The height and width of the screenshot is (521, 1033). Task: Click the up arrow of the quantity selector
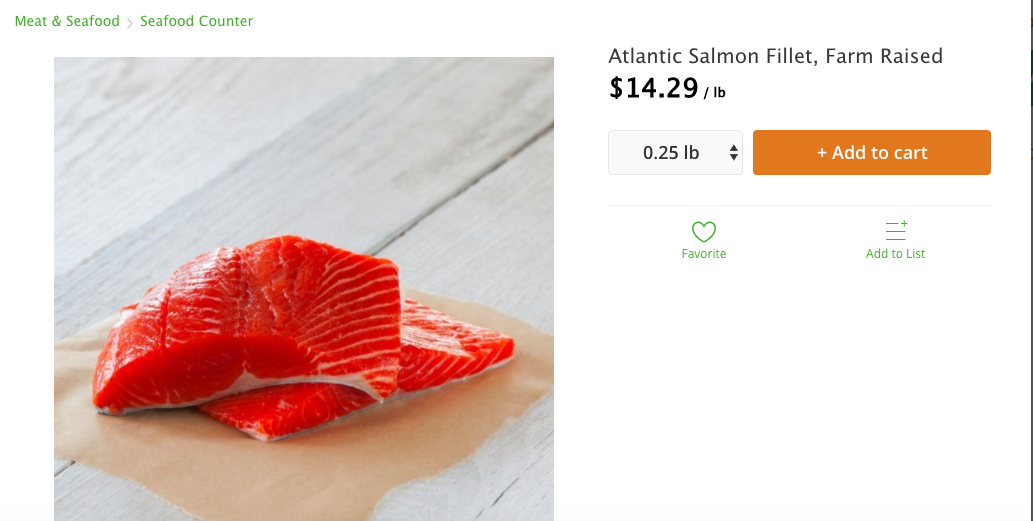pyautogui.click(x=734, y=147)
